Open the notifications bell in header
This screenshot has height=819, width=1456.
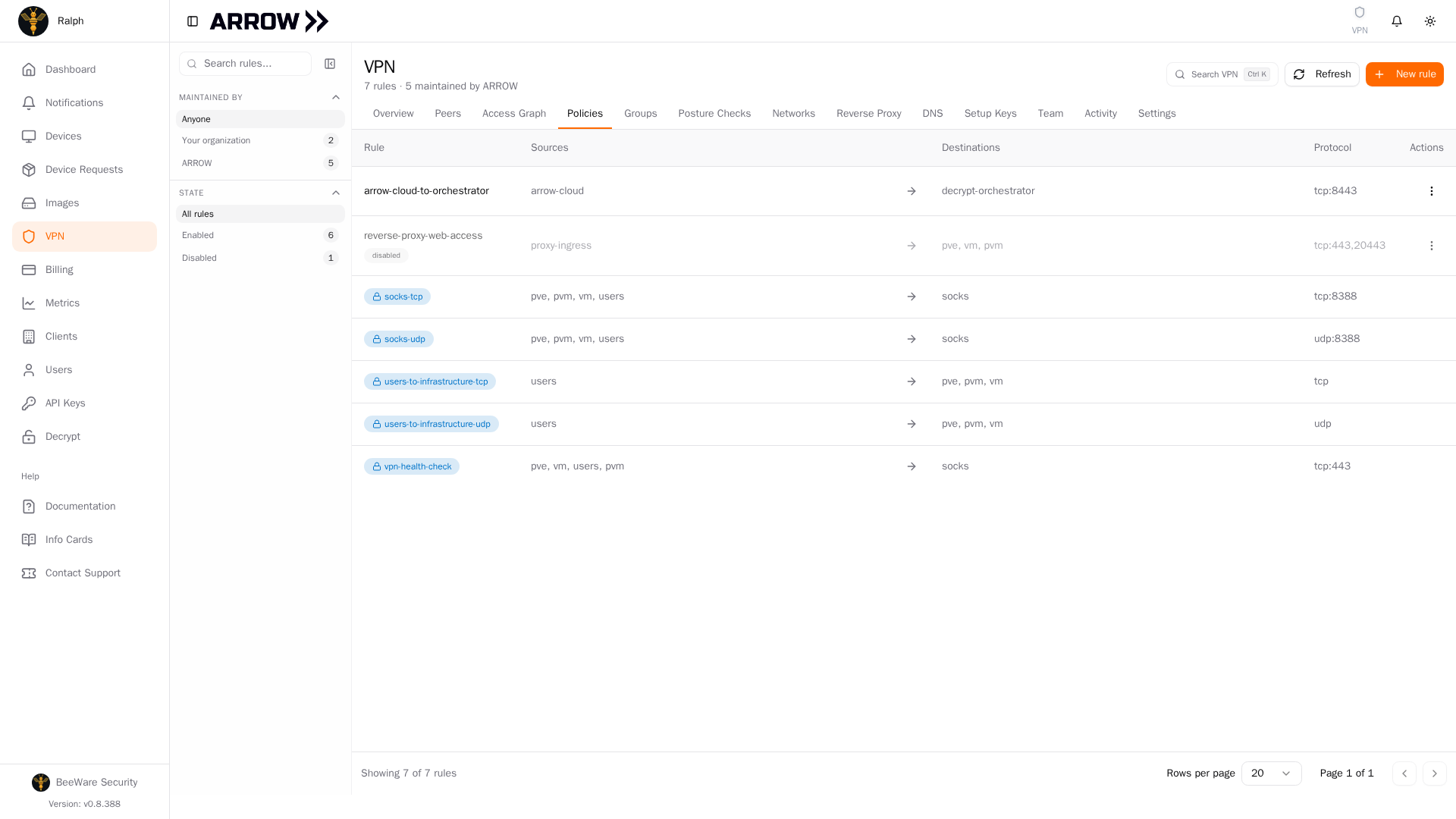(x=1397, y=21)
